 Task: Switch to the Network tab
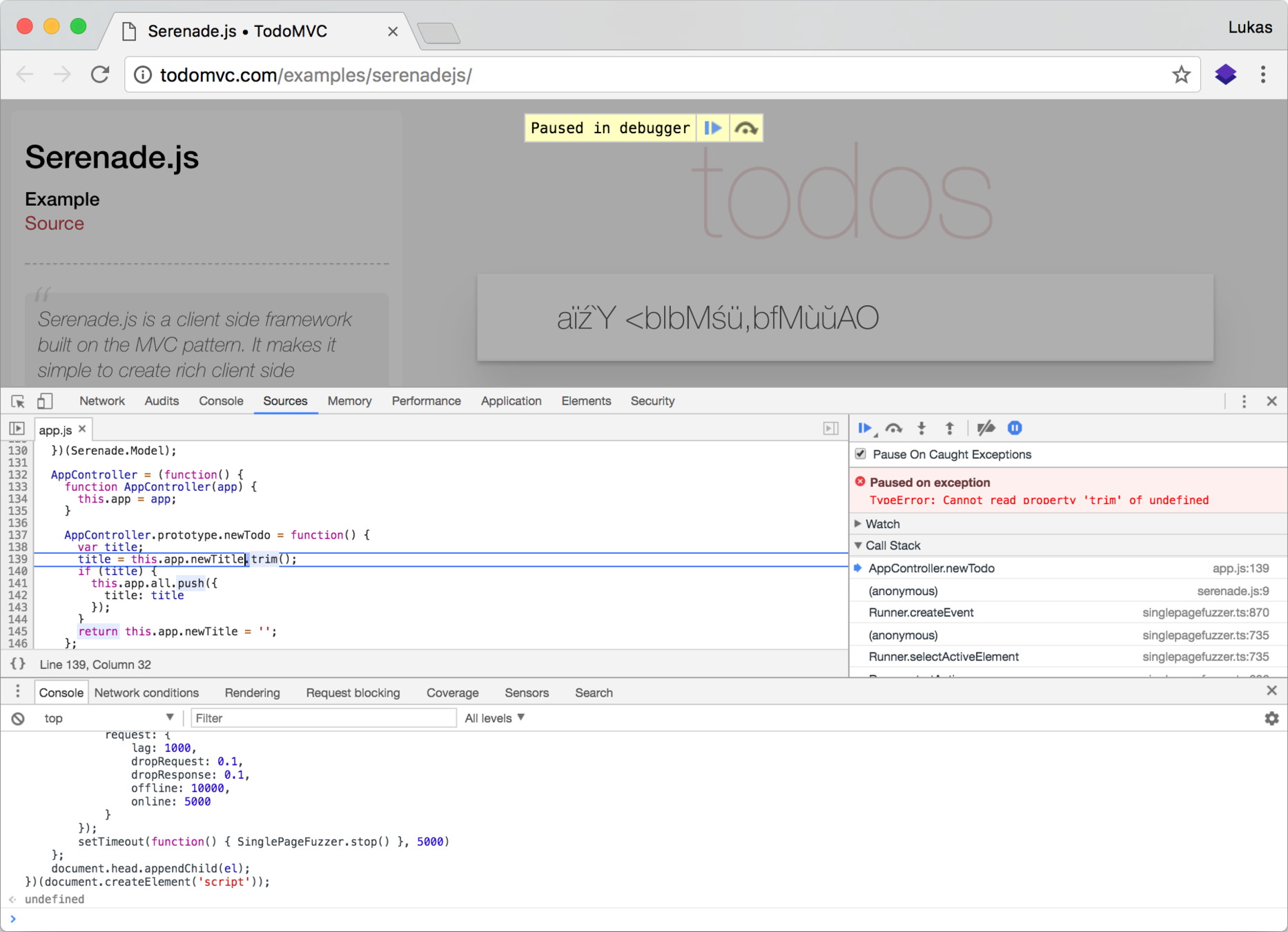[x=102, y=401]
